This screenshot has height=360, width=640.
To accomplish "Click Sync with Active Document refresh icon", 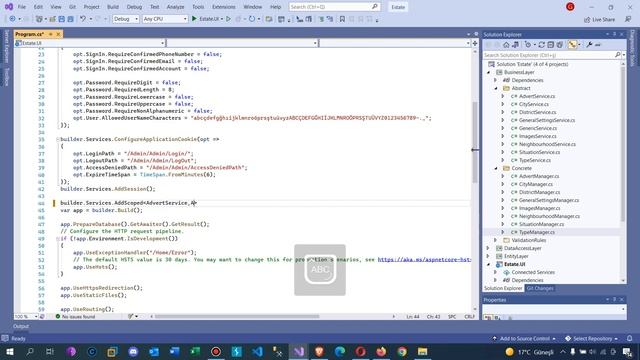I will click(x=542, y=45).
